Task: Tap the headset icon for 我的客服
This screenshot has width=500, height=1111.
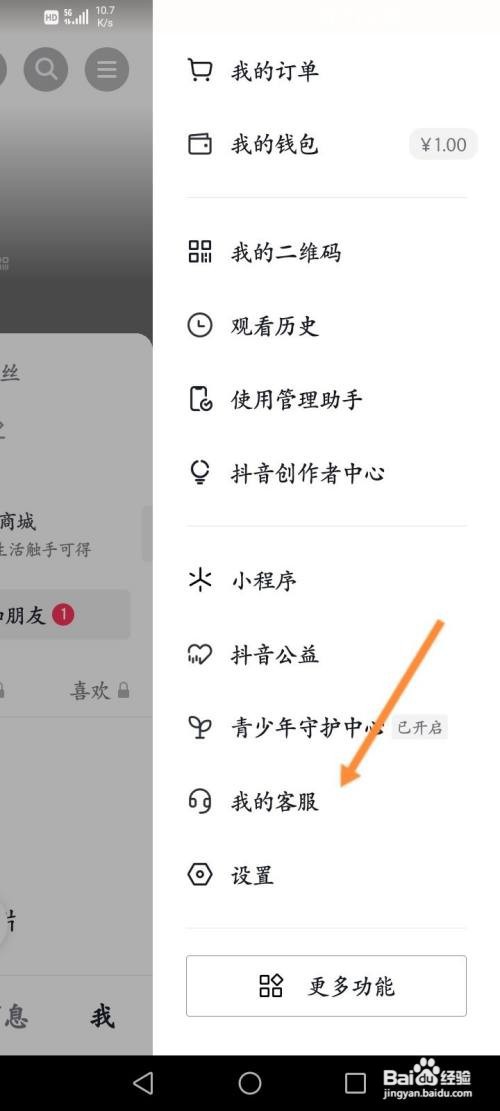Action: click(x=200, y=801)
